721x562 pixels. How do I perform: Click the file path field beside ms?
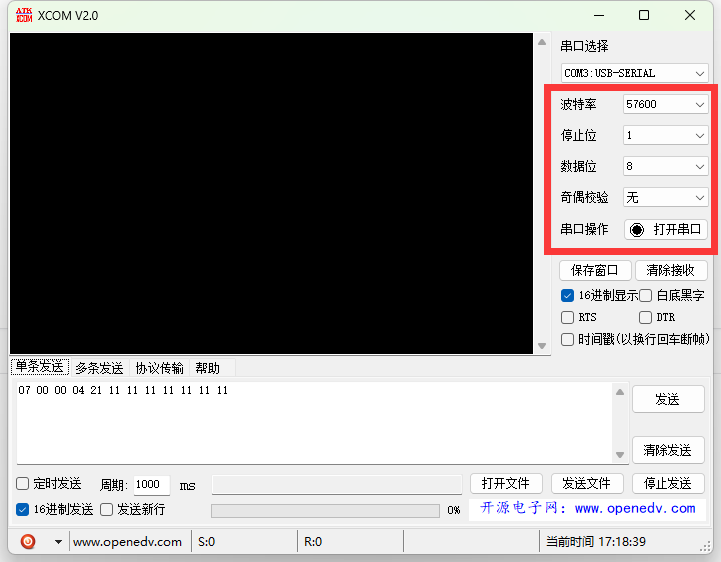click(x=337, y=485)
